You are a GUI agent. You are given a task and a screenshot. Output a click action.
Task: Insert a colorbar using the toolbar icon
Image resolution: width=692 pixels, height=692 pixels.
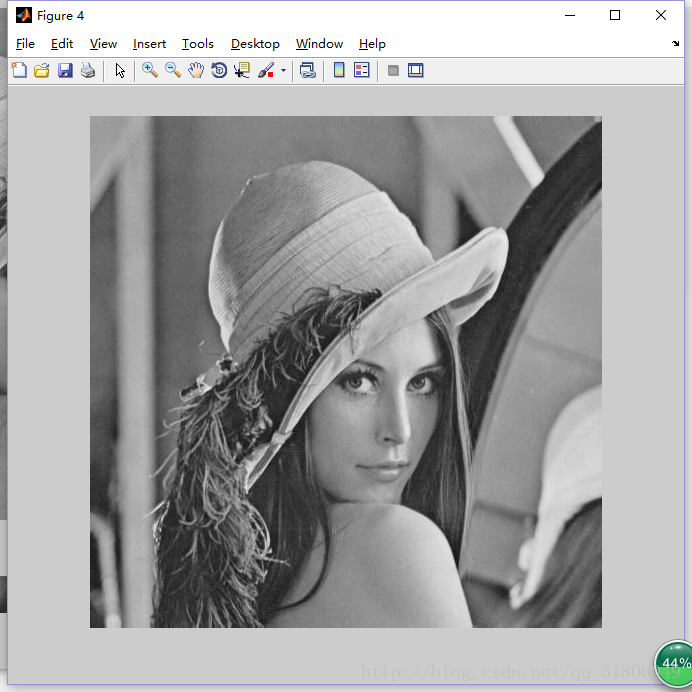tap(339, 70)
